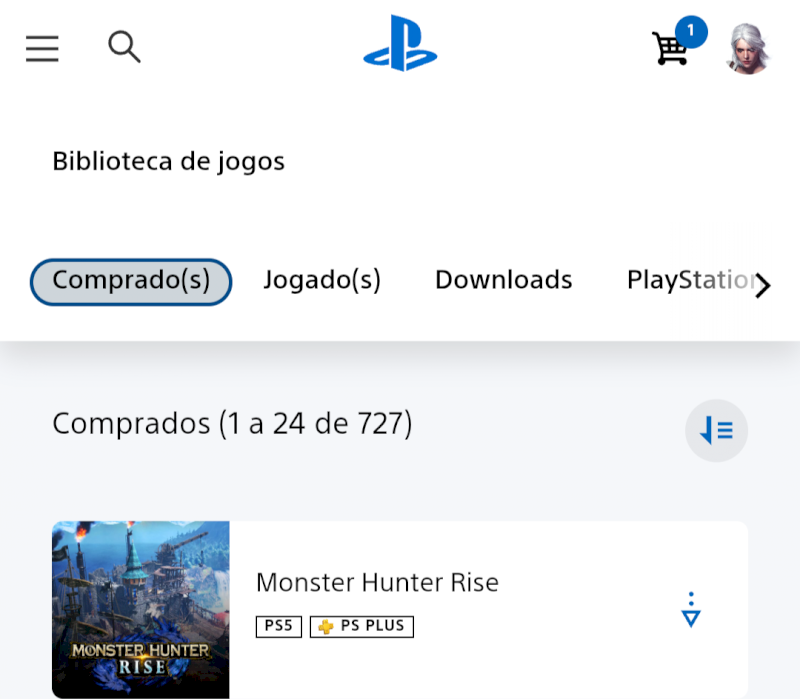The image size is (800, 699).
Task: Go to home via PlayStation logo
Action: [x=400, y=44]
